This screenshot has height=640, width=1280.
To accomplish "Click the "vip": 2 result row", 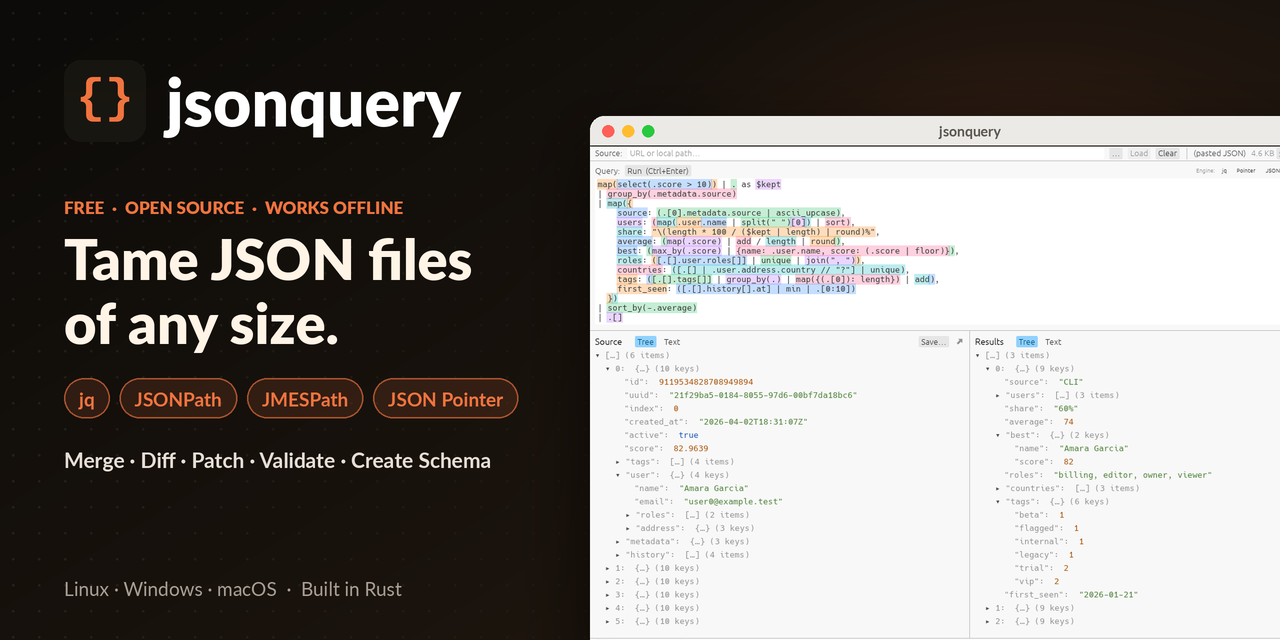I will [x=1037, y=581].
